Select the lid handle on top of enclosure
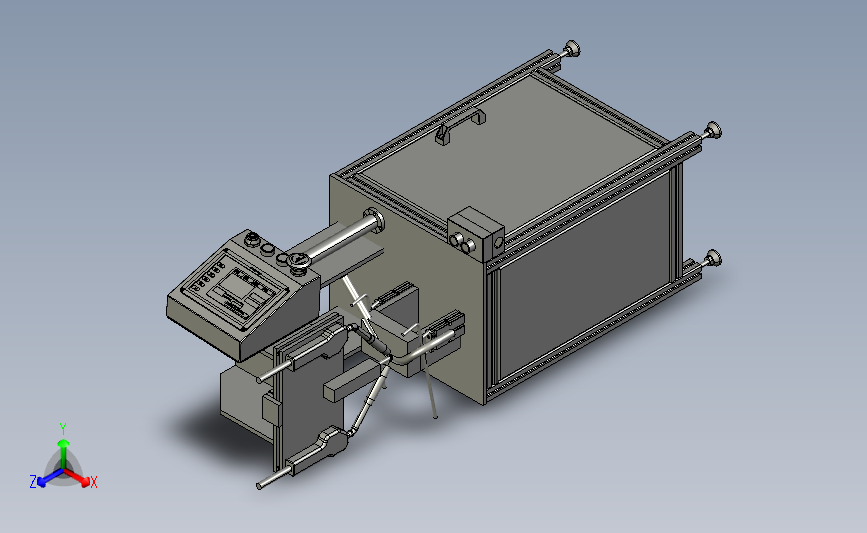 460,127
